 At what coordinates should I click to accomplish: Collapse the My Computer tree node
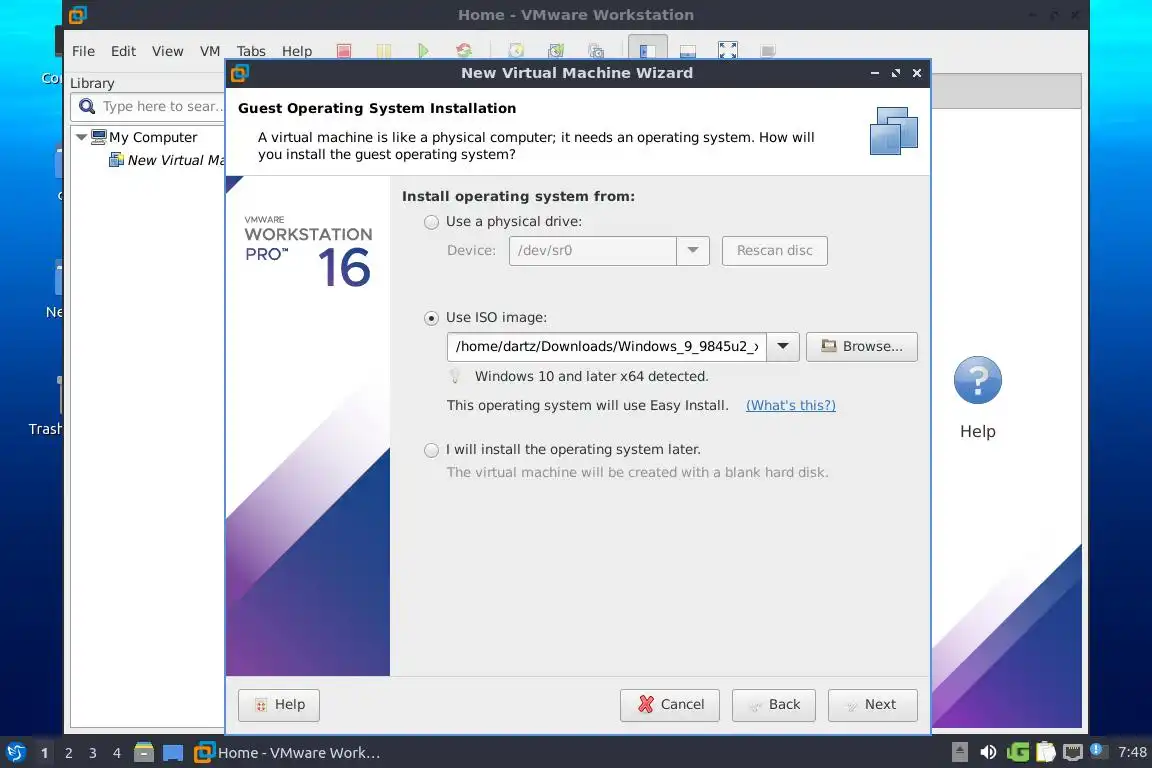(x=82, y=137)
